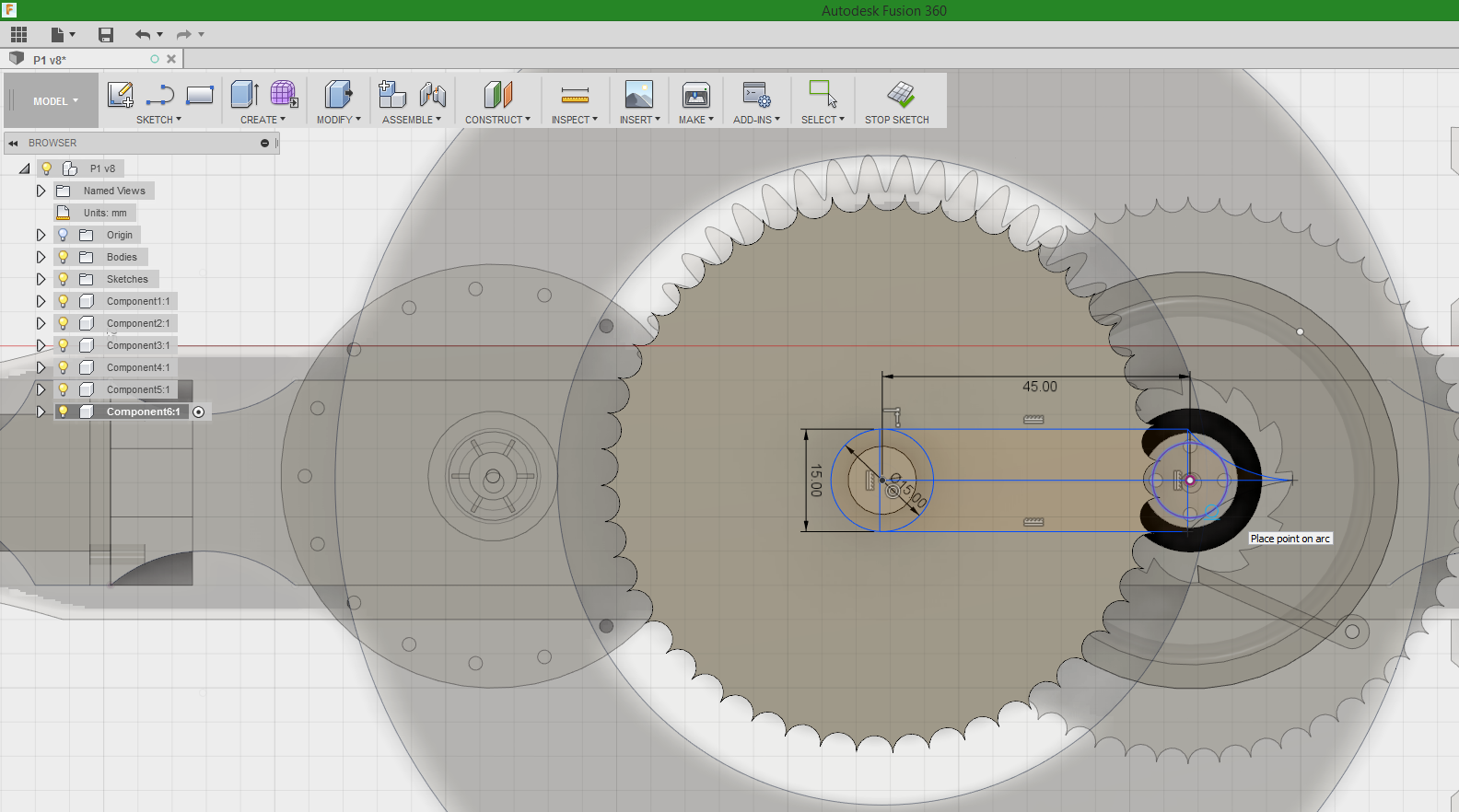Open the Undo history dropdown arrow
The width and height of the screenshot is (1459, 812).
[x=160, y=35]
